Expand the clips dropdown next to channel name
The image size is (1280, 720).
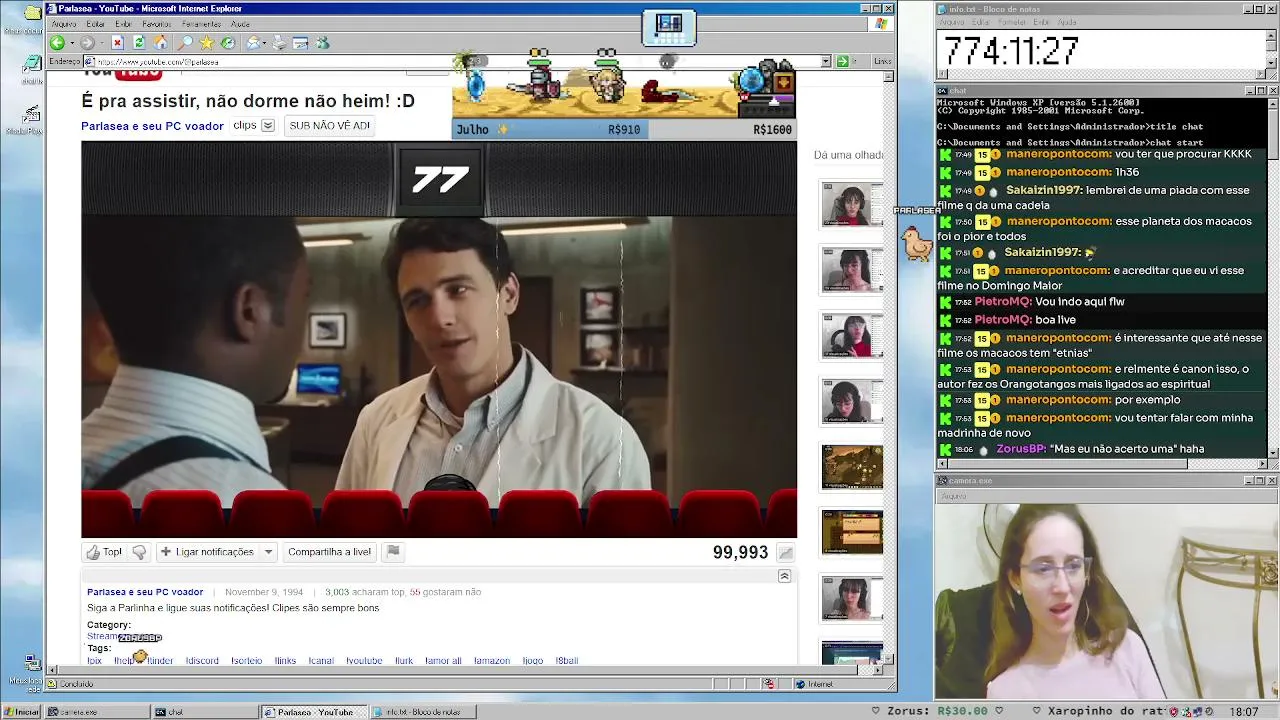pyautogui.click(x=268, y=126)
